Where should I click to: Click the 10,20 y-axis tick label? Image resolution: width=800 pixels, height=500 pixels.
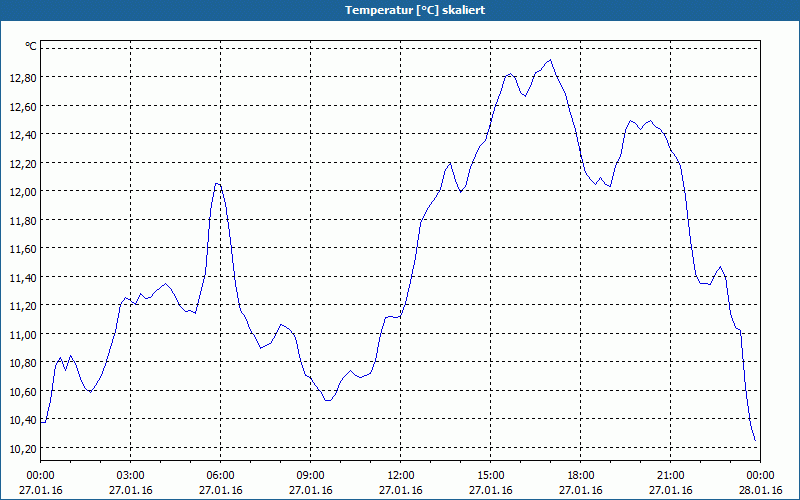(x=23, y=448)
